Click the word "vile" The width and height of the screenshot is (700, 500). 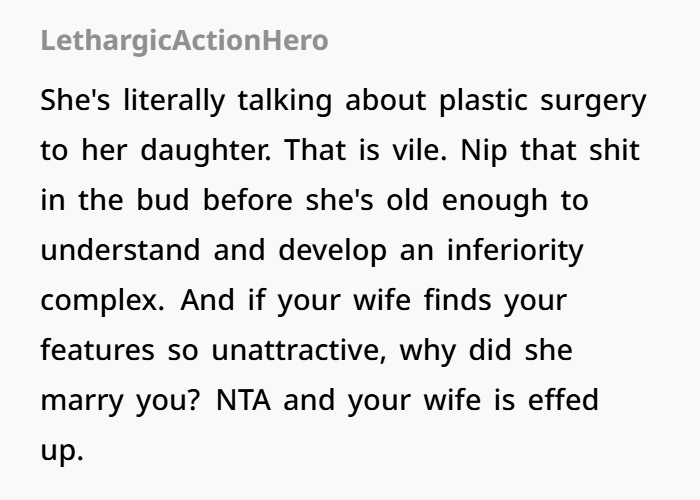(427, 152)
